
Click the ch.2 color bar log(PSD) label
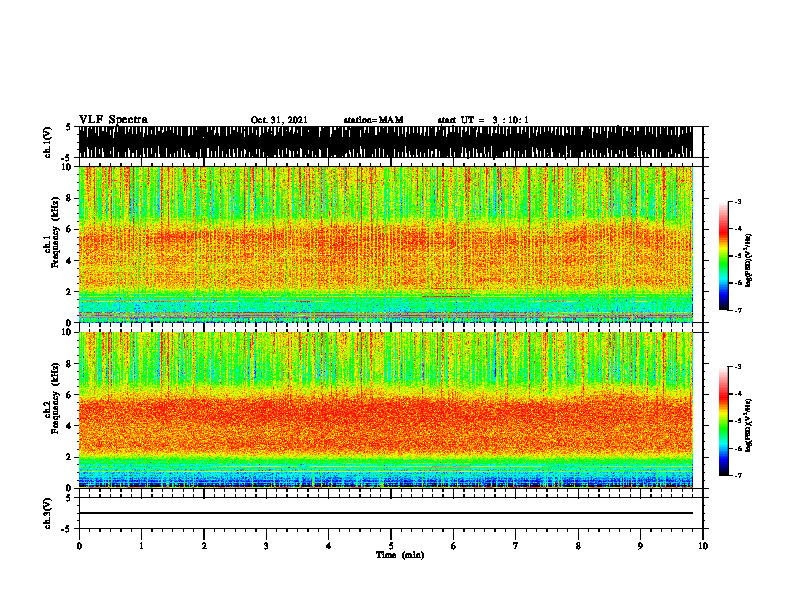[749, 425]
